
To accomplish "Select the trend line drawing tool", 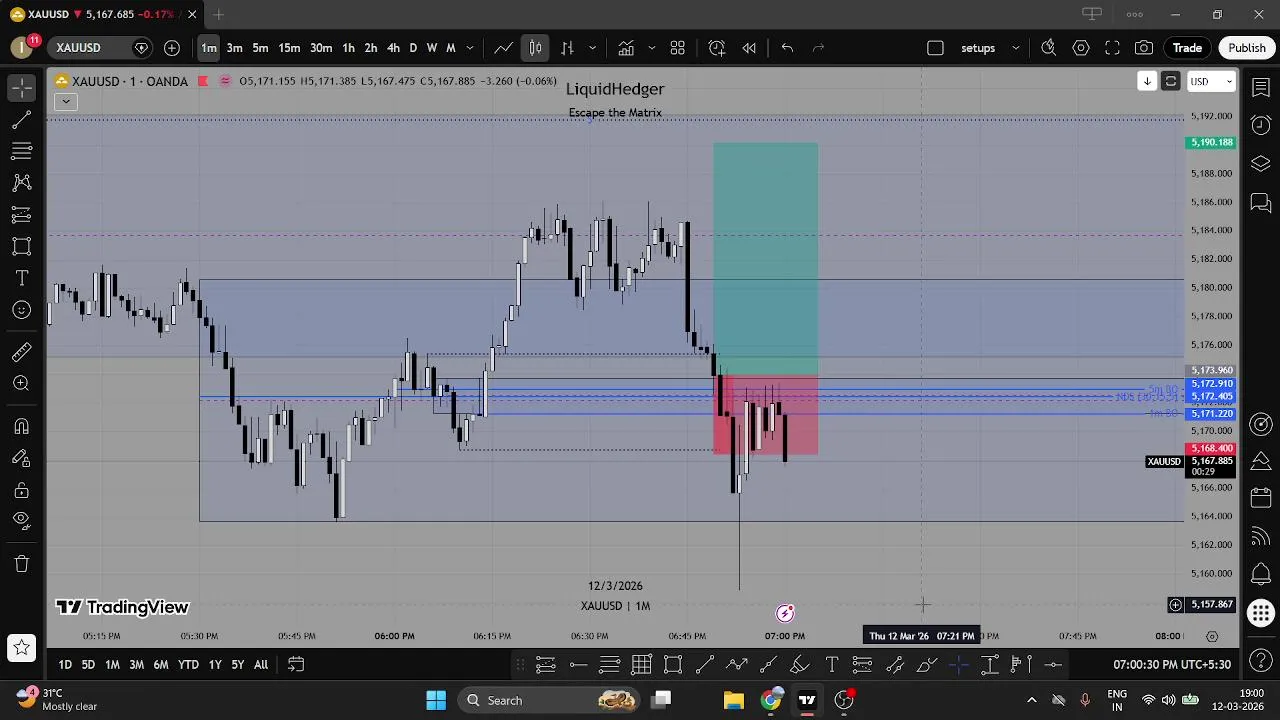I will pos(21,120).
